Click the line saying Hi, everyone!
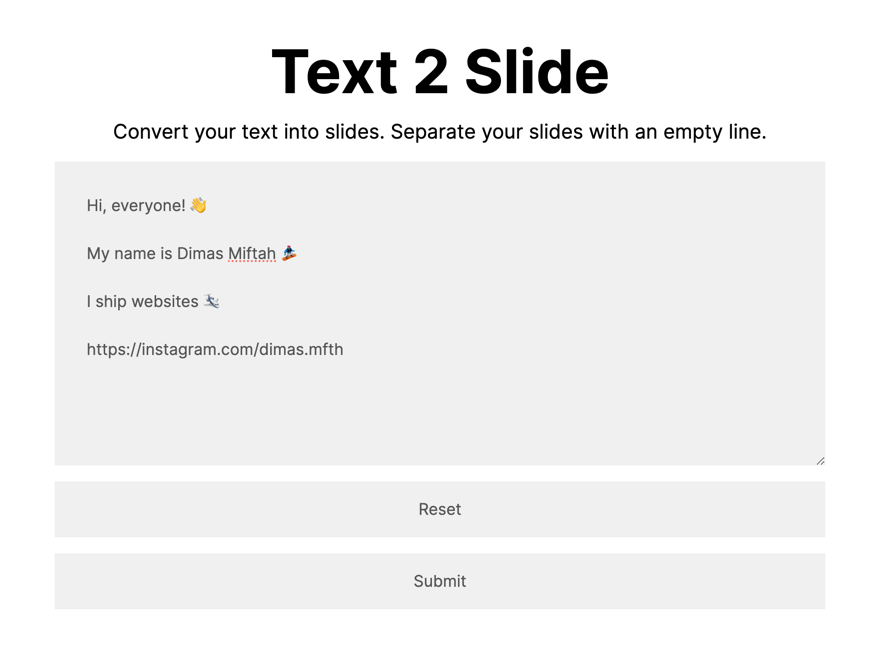The image size is (878, 663). [x=137, y=205]
